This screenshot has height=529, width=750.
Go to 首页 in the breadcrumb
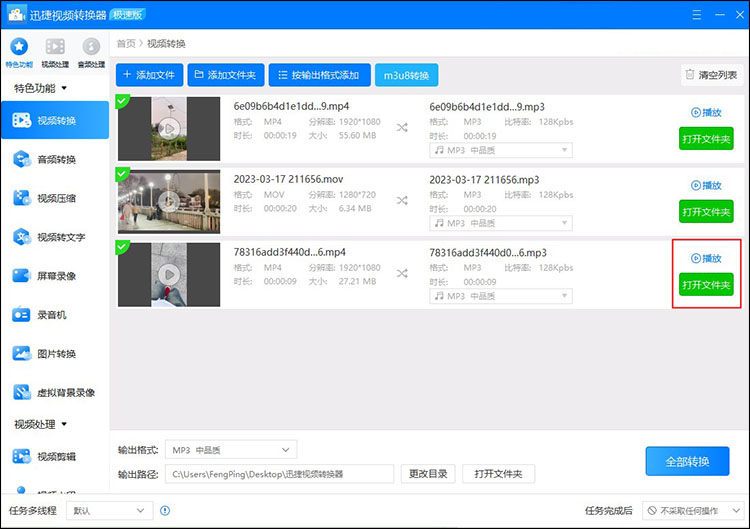pyautogui.click(x=126, y=44)
